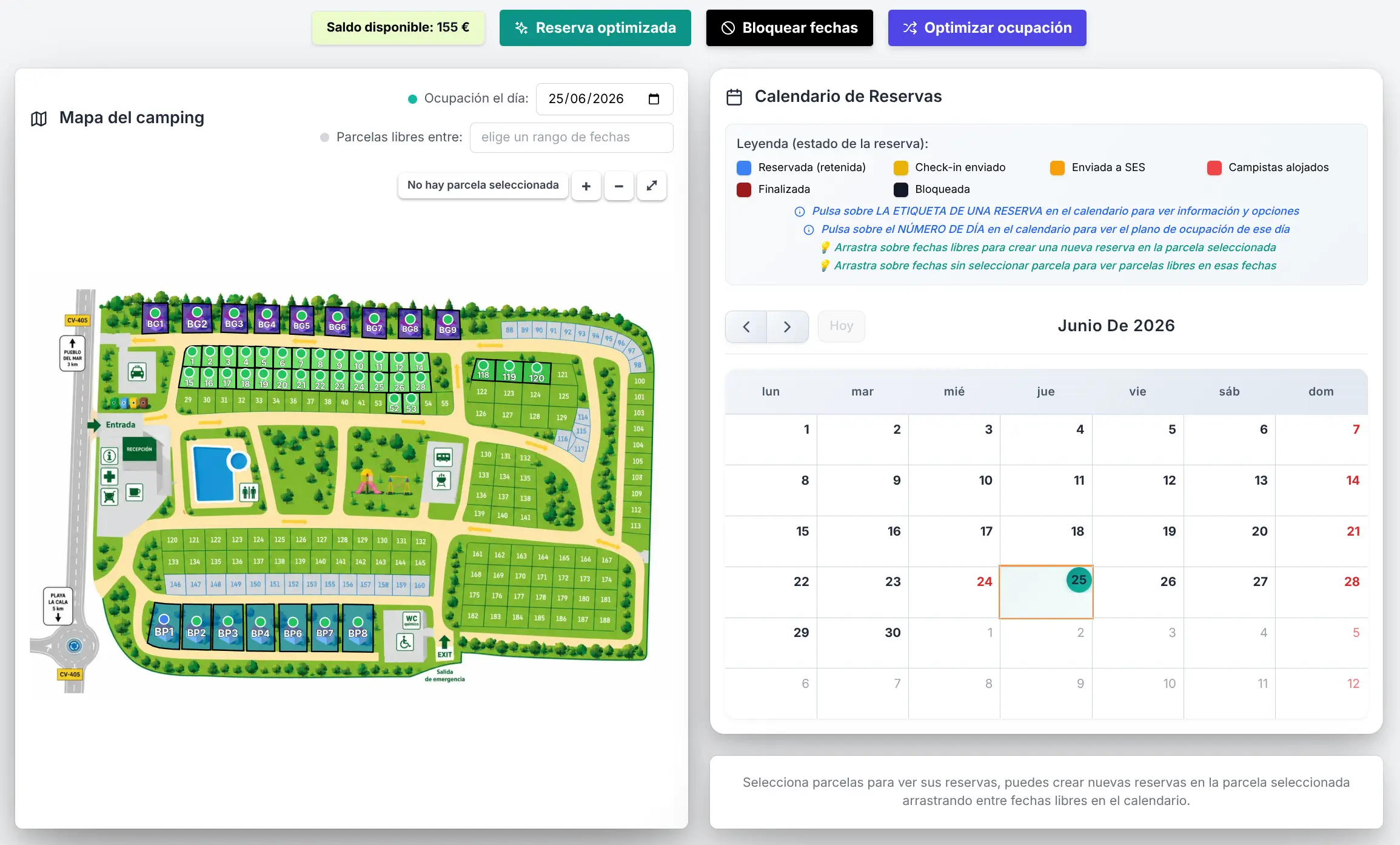The height and width of the screenshot is (845, 1400).
Task: Zoom in on the camping map
Action: click(x=586, y=186)
